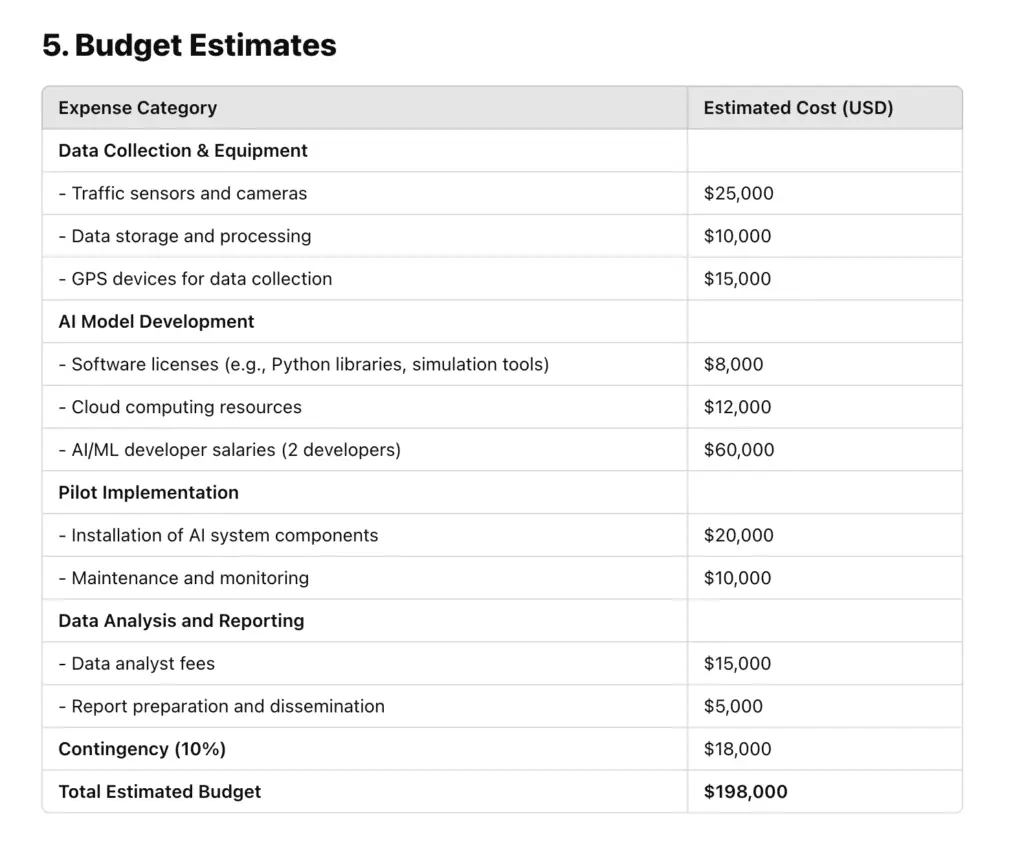Select 'Maintenance and monitoring' row text
The height and width of the screenshot is (851, 1024).
[x=184, y=578]
